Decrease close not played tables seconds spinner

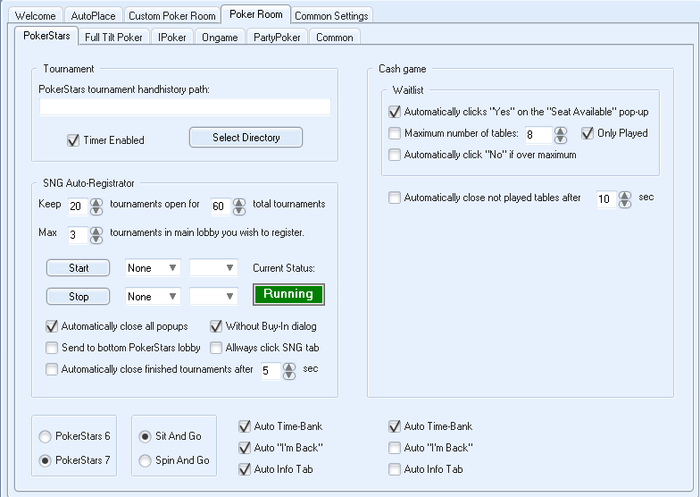[x=624, y=204]
